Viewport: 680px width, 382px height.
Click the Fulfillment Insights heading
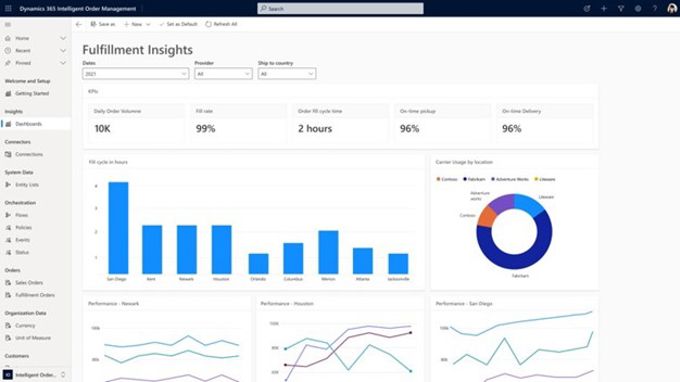pos(137,50)
